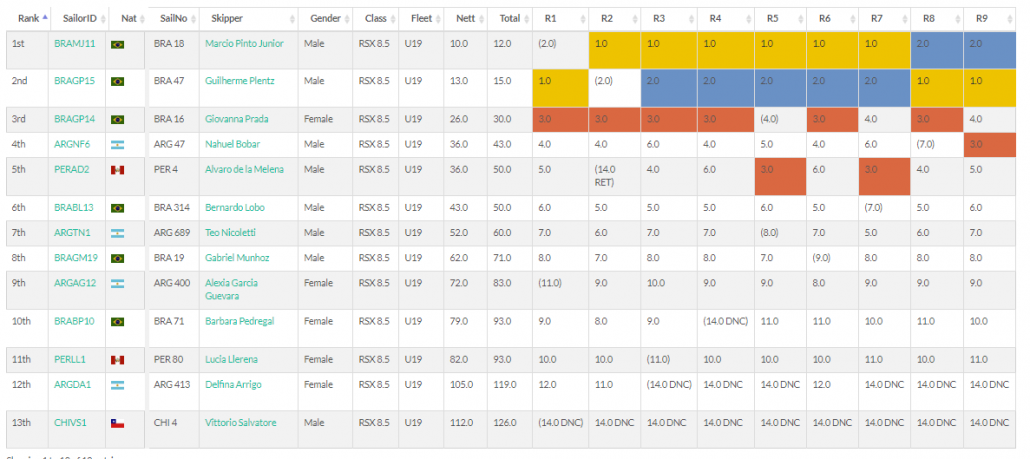1030x459 pixels.
Task: Click the Chile flag beside CHIVS1
Action: click(x=118, y=423)
